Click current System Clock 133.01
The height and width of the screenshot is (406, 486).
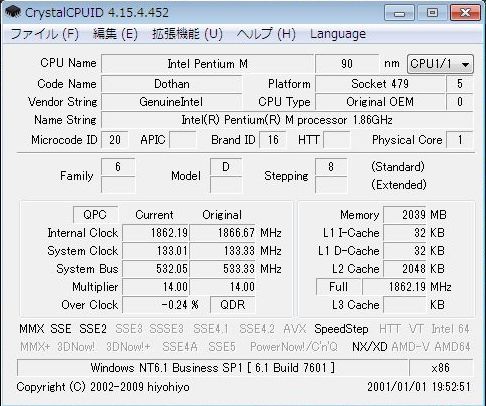156,251
